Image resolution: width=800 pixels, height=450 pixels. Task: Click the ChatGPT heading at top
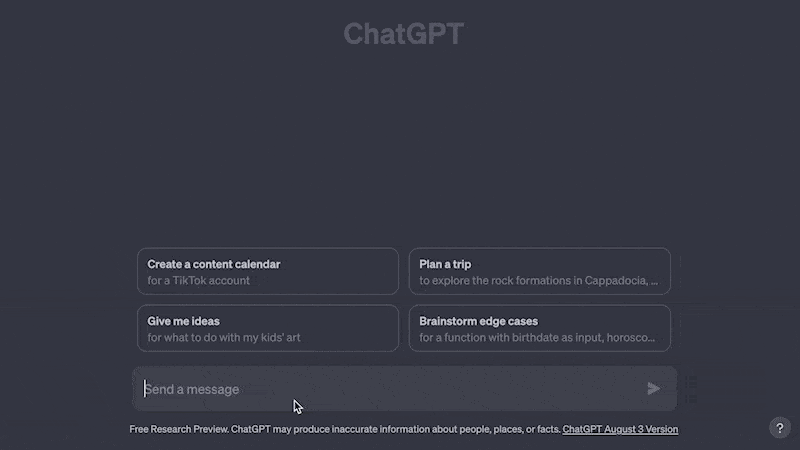click(x=403, y=34)
